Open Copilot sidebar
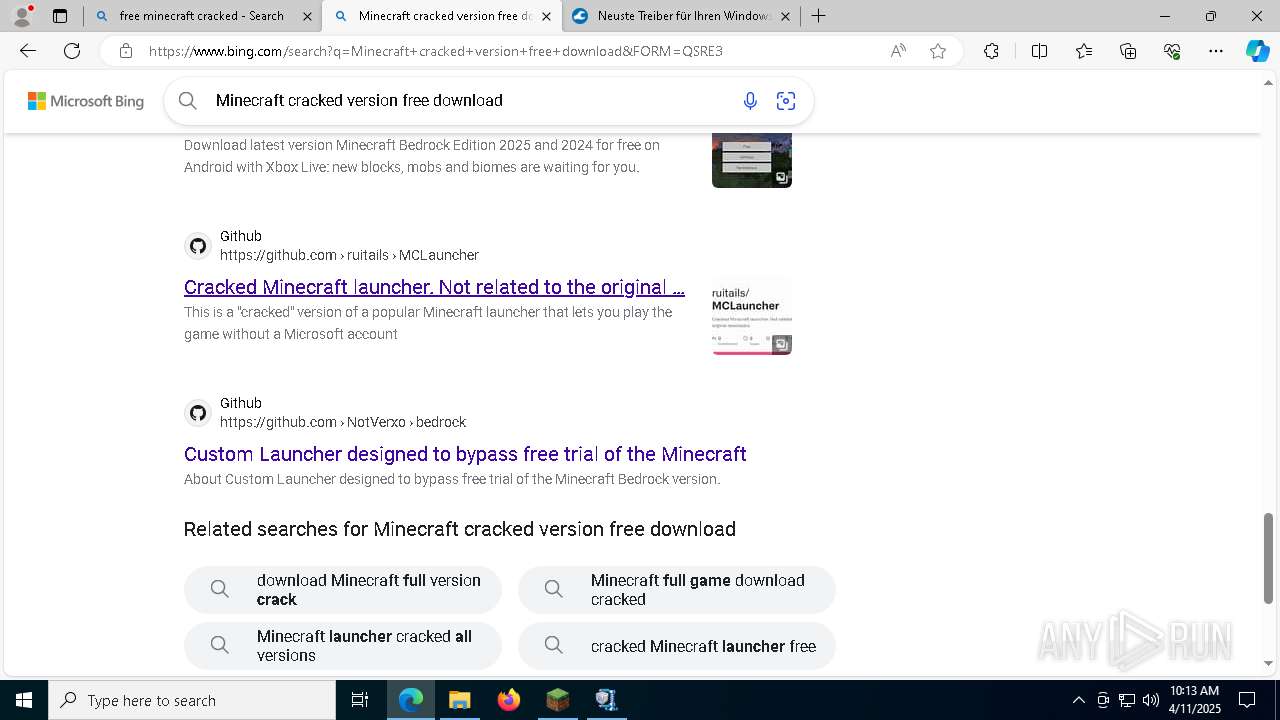Screen dimensions: 1280x720 (1257, 51)
